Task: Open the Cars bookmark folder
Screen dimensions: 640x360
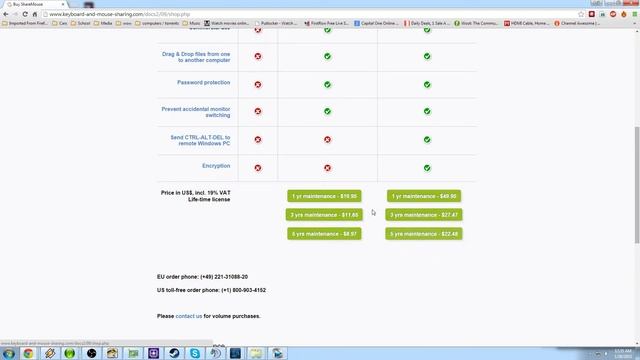Action: 60,23
